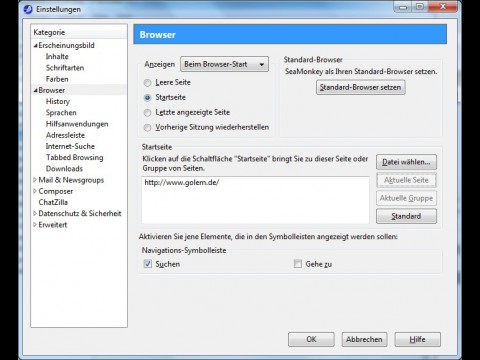Confirm settings with OK button
Viewport: 480px width, 360px height.
[x=311, y=339]
